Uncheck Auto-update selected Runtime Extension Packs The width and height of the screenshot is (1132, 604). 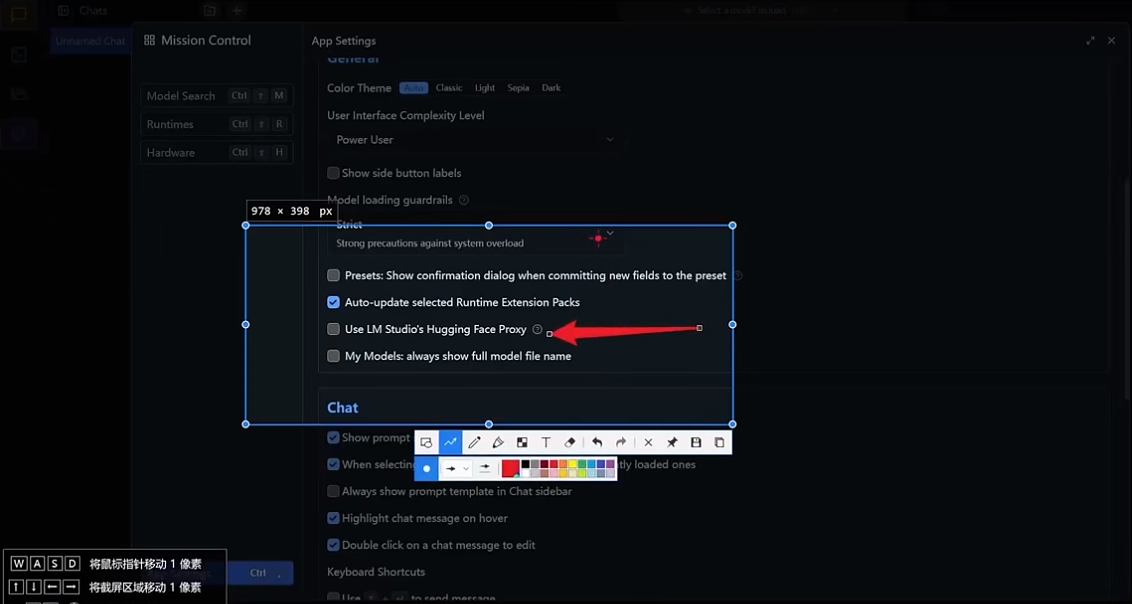pyautogui.click(x=334, y=302)
